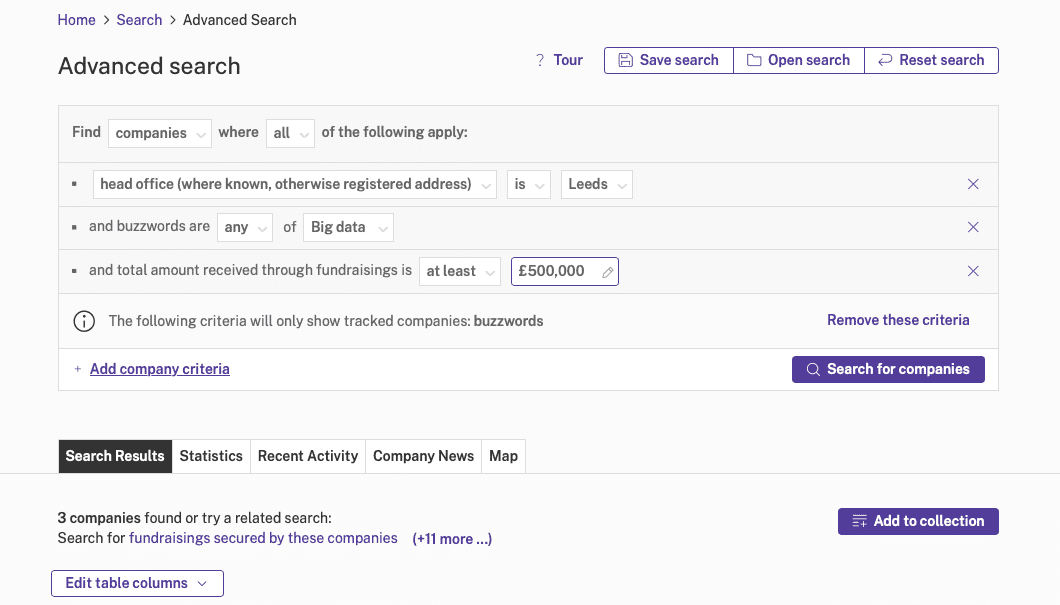Click the pencil edit icon in the amount field

tap(608, 272)
